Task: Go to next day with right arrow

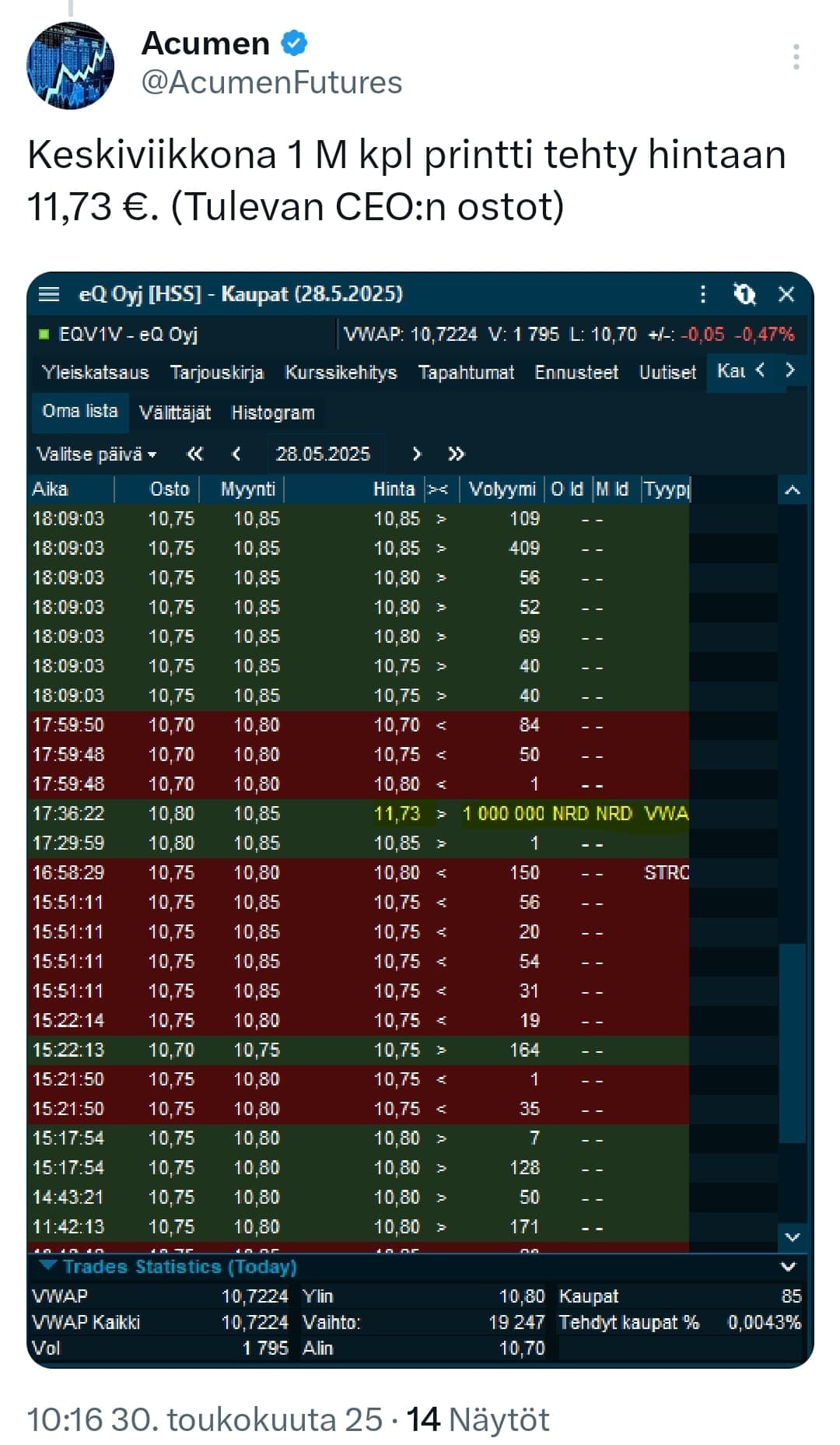Action: (417, 454)
